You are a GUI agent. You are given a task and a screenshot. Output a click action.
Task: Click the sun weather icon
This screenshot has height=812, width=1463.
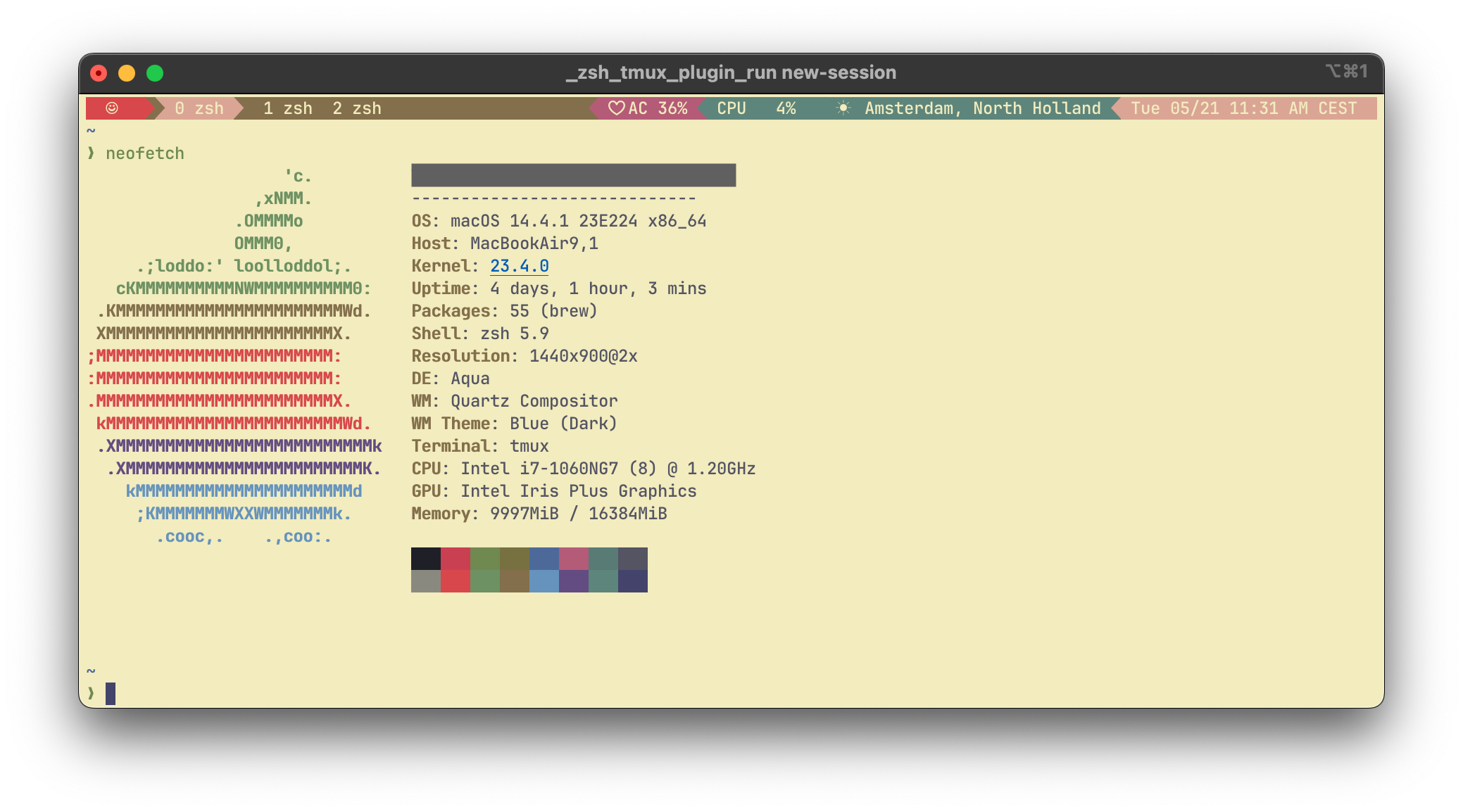843,108
